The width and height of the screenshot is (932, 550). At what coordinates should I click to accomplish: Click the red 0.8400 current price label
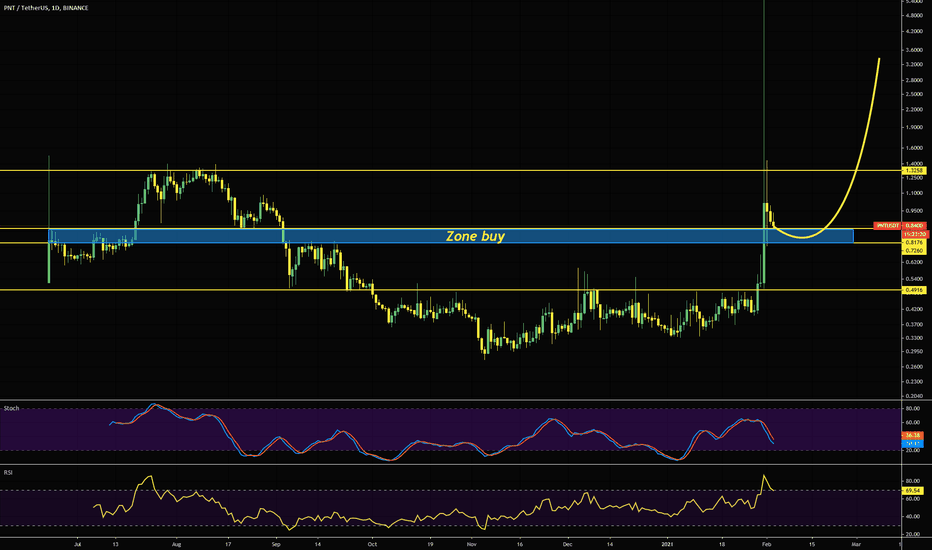point(914,226)
